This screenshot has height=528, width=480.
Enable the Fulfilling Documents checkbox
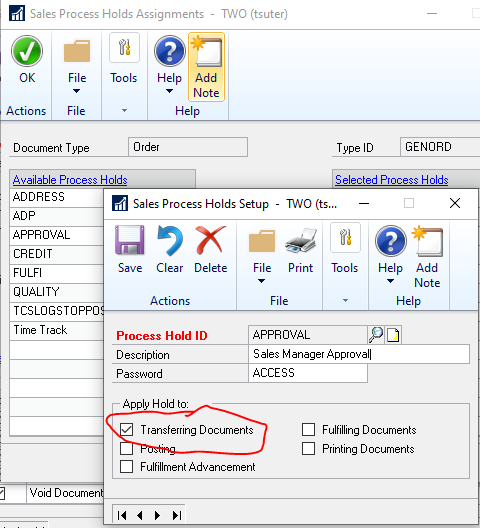[309, 430]
